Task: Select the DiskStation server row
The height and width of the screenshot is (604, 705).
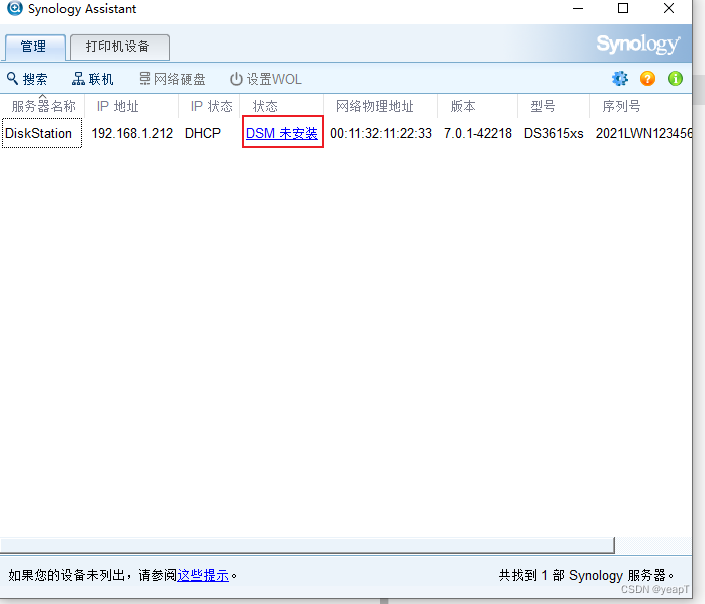Action: [346, 133]
